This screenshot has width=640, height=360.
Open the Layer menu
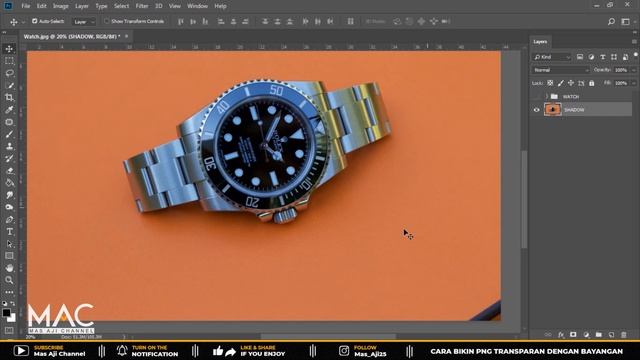point(82,6)
